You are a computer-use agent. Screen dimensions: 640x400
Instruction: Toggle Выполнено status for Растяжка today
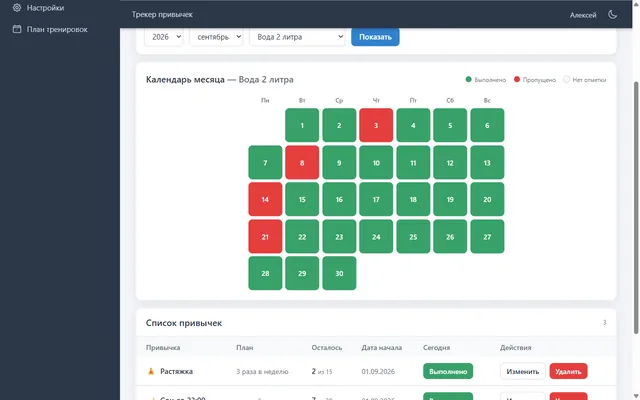448,371
